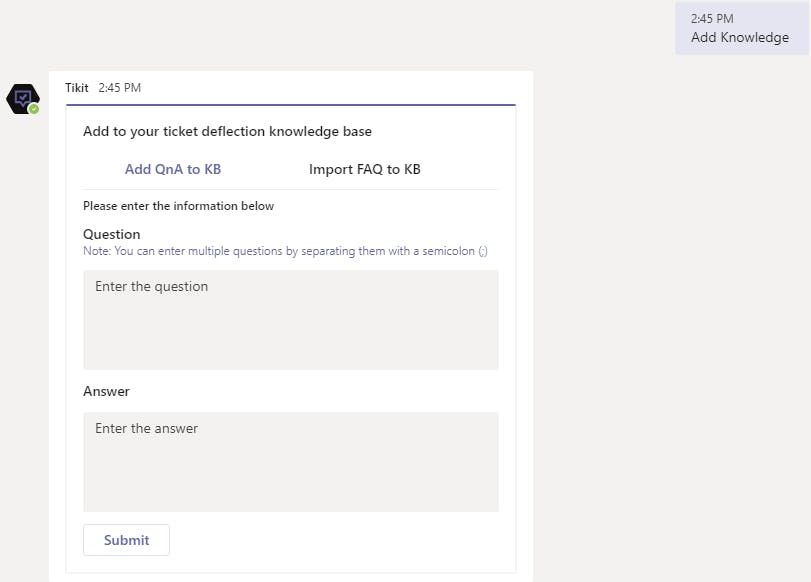Screen dimensions: 811x582
Task: Click the timestamp inside the sent message bubble
Action: point(712,19)
